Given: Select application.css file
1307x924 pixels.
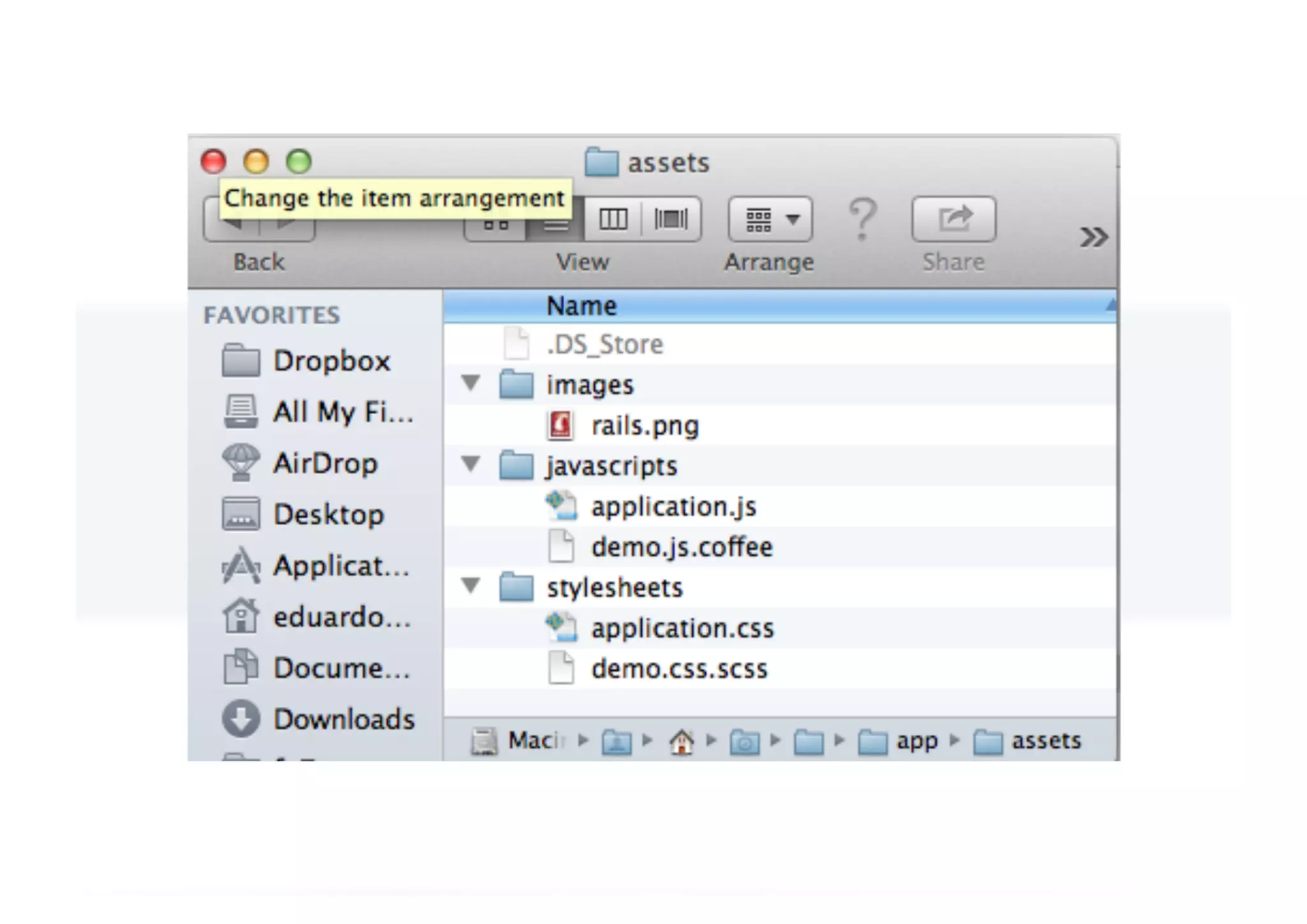Looking at the screenshot, I should pos(682,629).
